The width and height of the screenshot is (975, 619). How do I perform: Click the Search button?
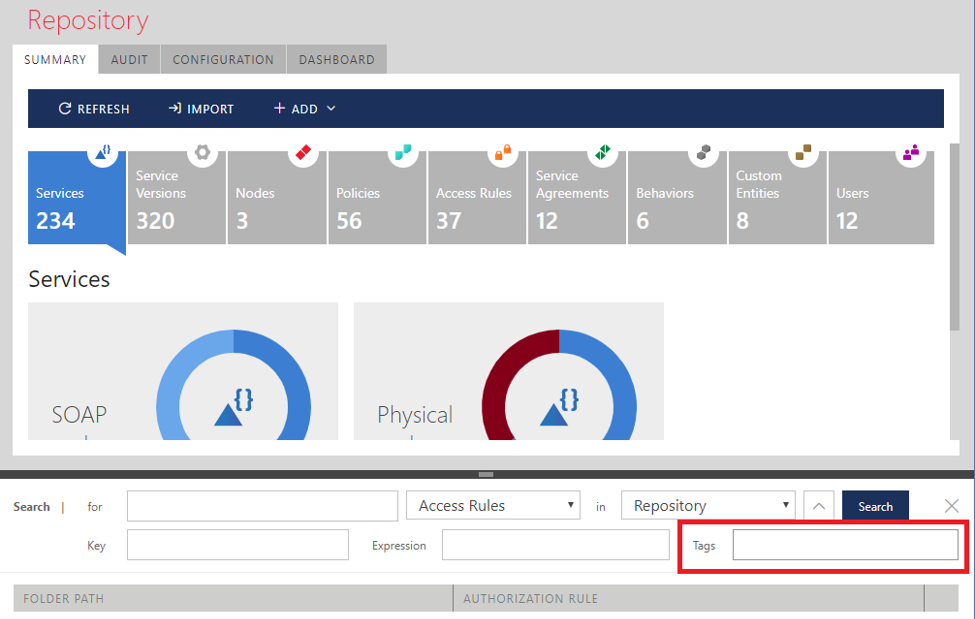click(x=875, y=506)
